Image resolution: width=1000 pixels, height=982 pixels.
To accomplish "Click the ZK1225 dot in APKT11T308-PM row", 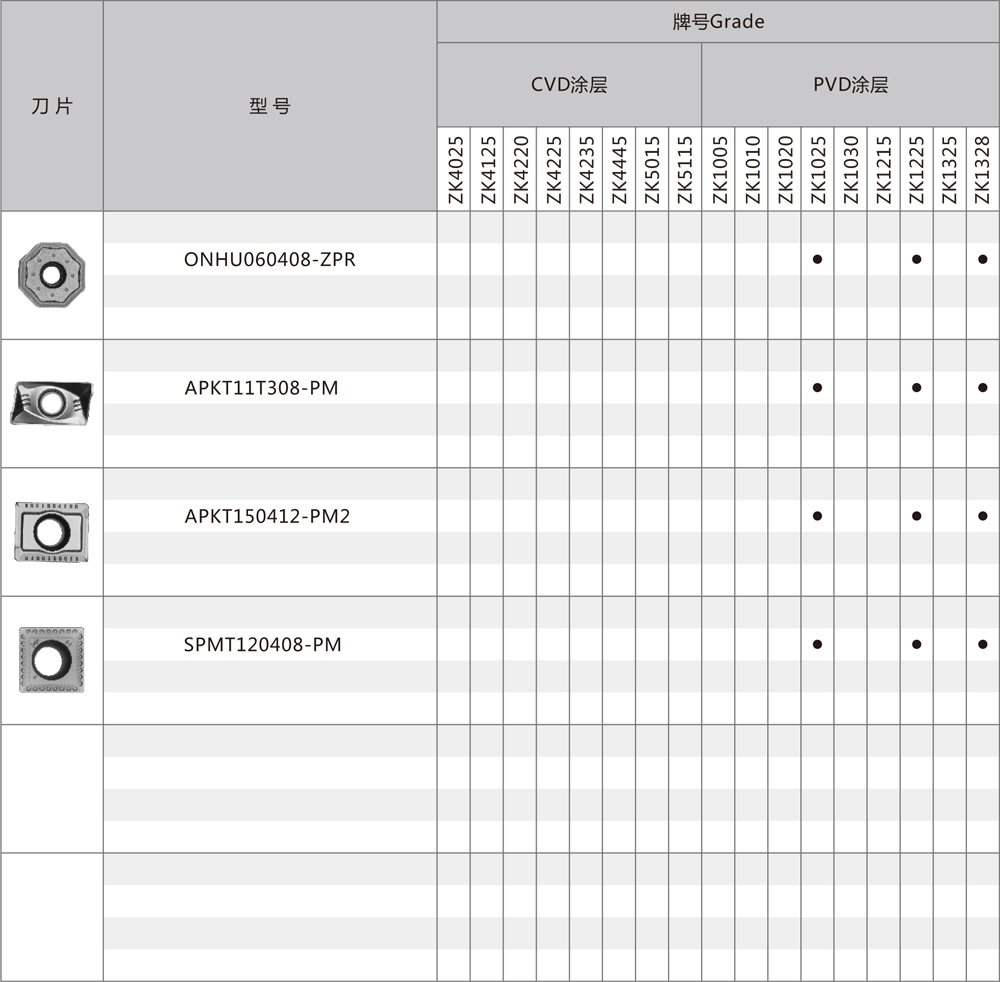I will (x=916, y=388).
